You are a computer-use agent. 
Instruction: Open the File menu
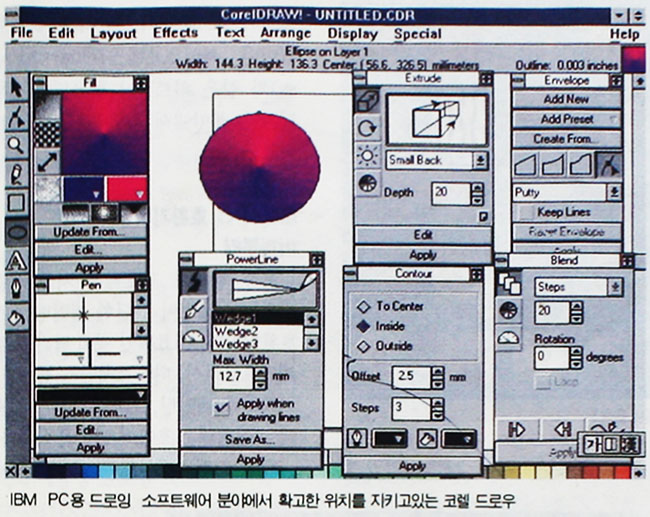(22, 33)
